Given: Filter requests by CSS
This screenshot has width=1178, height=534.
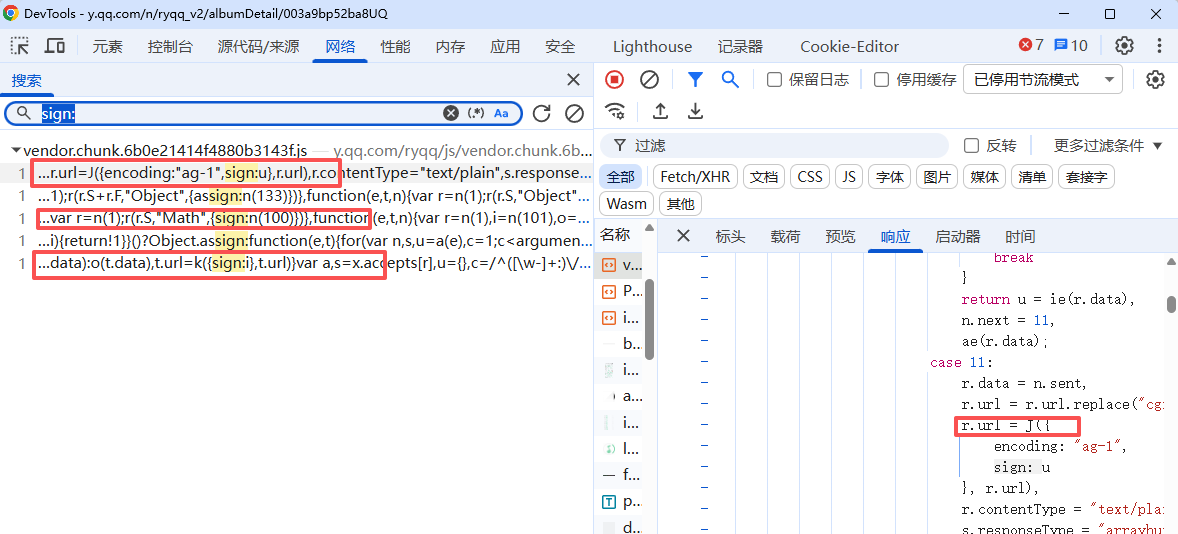Looking at the screenshot, I should pyautogui.click(x=810, y=177).
